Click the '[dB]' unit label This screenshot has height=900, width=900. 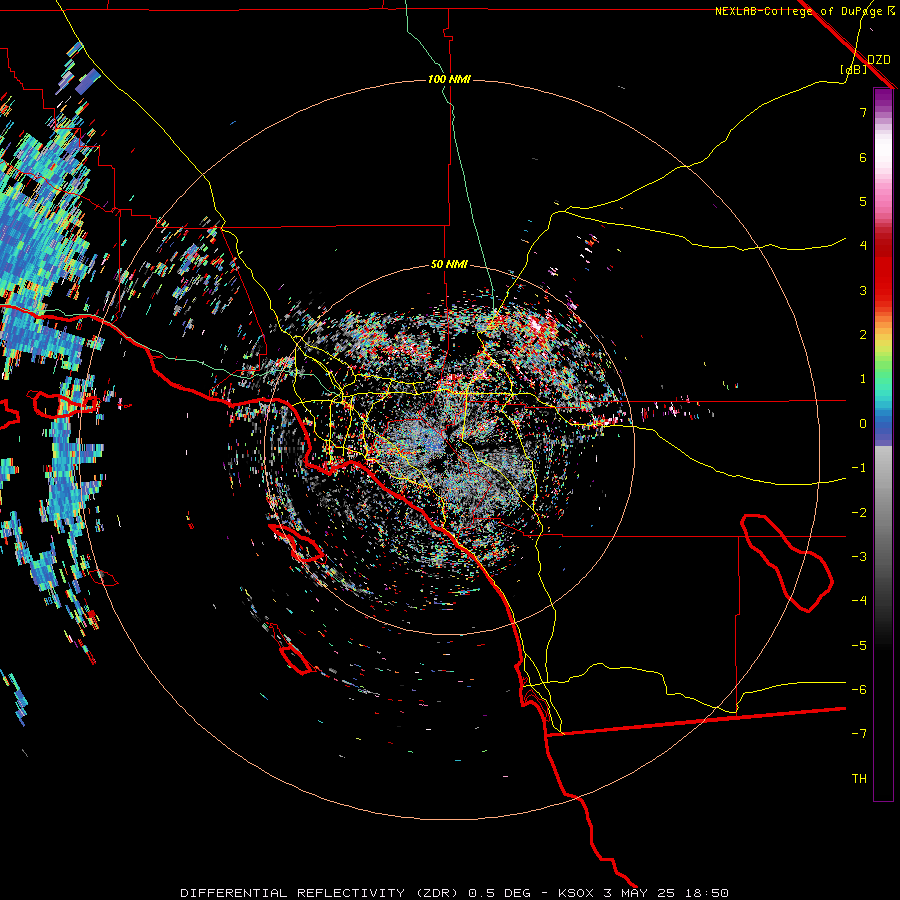click(x=854, y=69)
